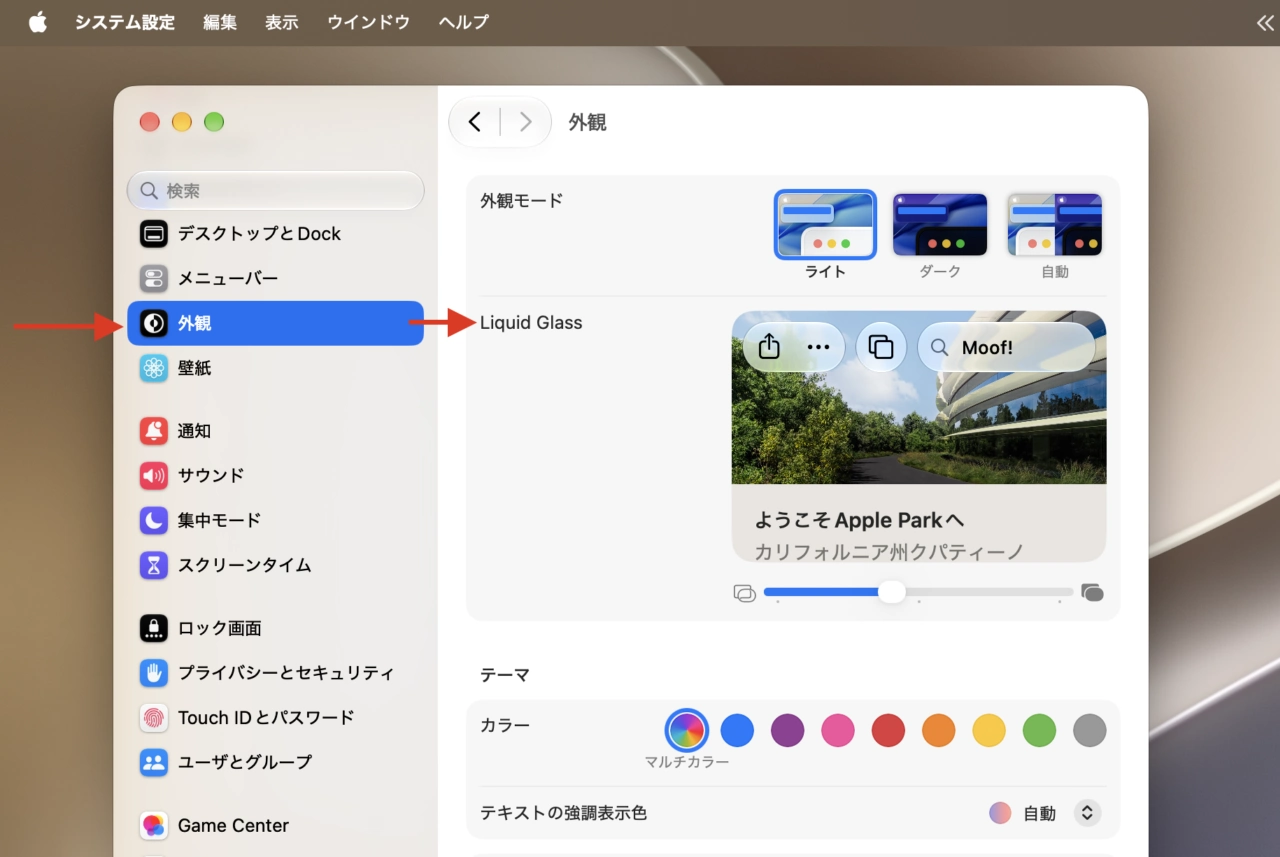The width and height of the screenshot is (1280, 857).
Task: Go back with the left chevron
Action: [475, 122]
